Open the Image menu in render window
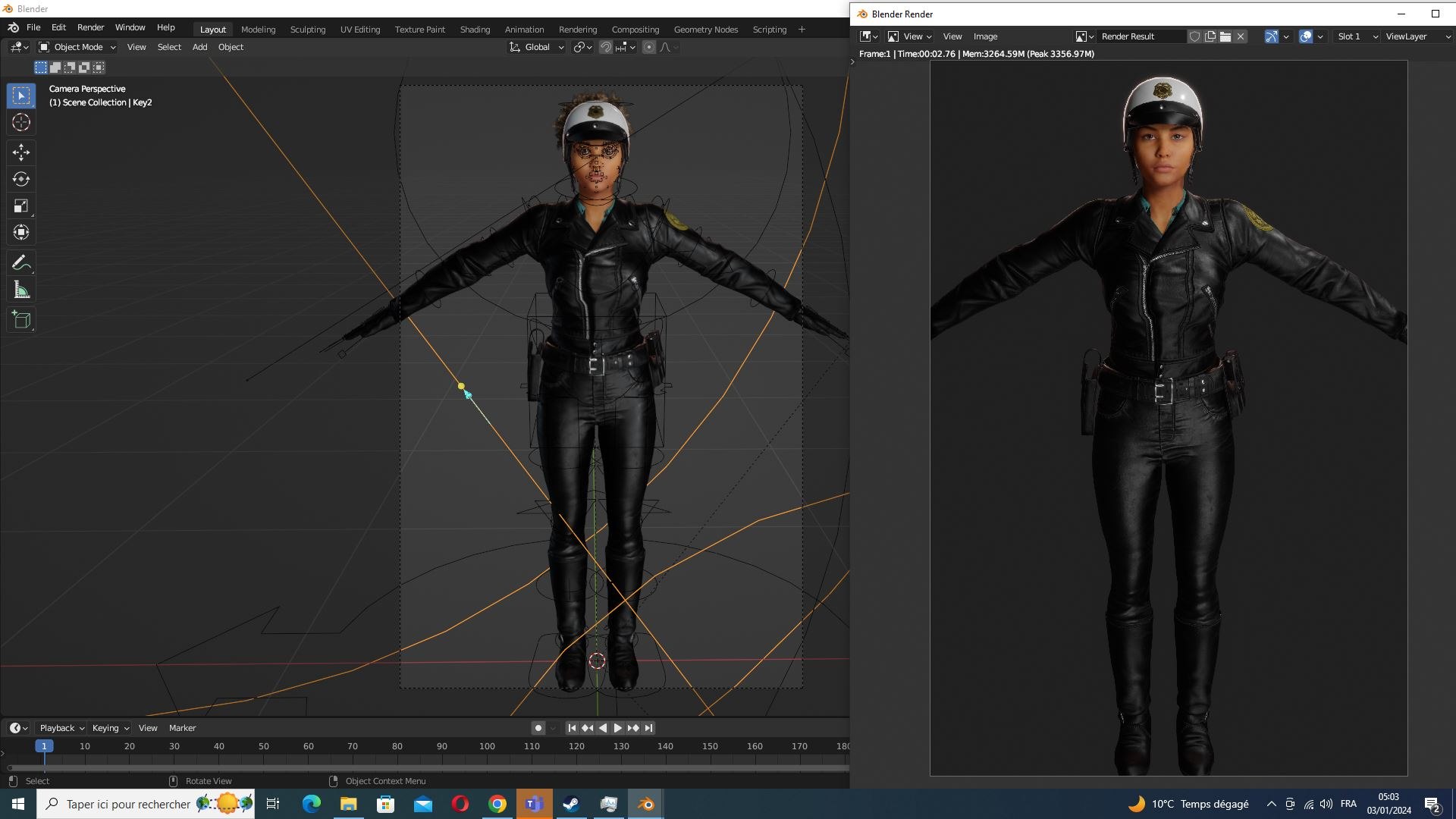Image resolution: width=1456 pixels, height=819 pixels. tap(985, 36)
